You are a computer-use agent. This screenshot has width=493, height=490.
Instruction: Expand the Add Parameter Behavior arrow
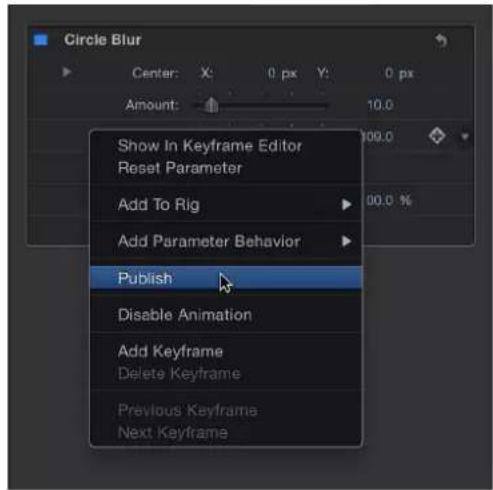(347, 241)
